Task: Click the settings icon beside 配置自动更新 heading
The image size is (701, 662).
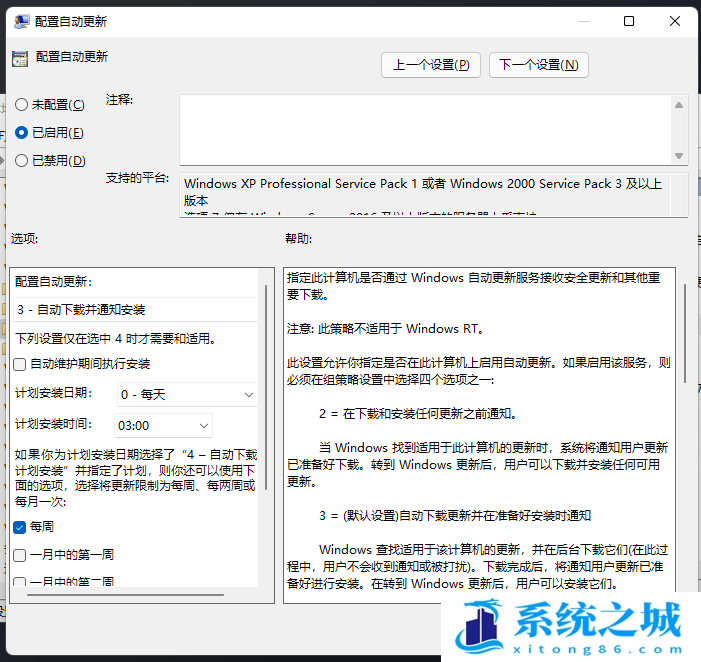Action: tap(19, 58)
